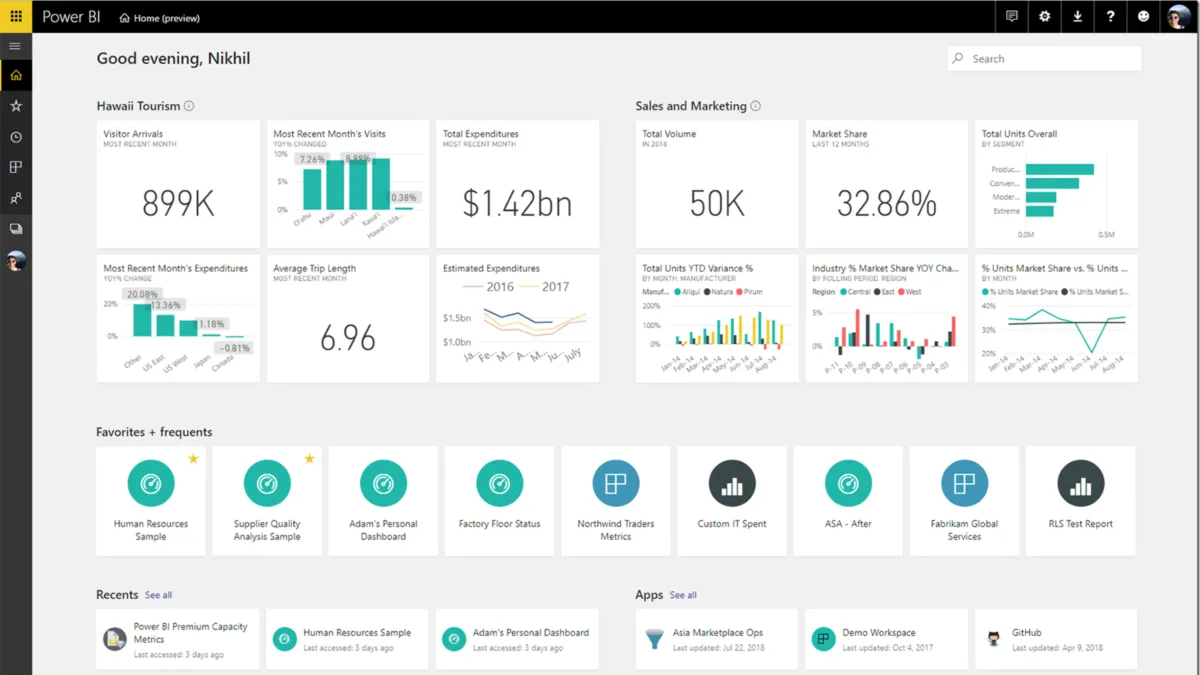Open Supplier Quality Analysis Sample tile
Image resolution: width=1200 pixels, height=675 pixels.
tap(267, 501)
